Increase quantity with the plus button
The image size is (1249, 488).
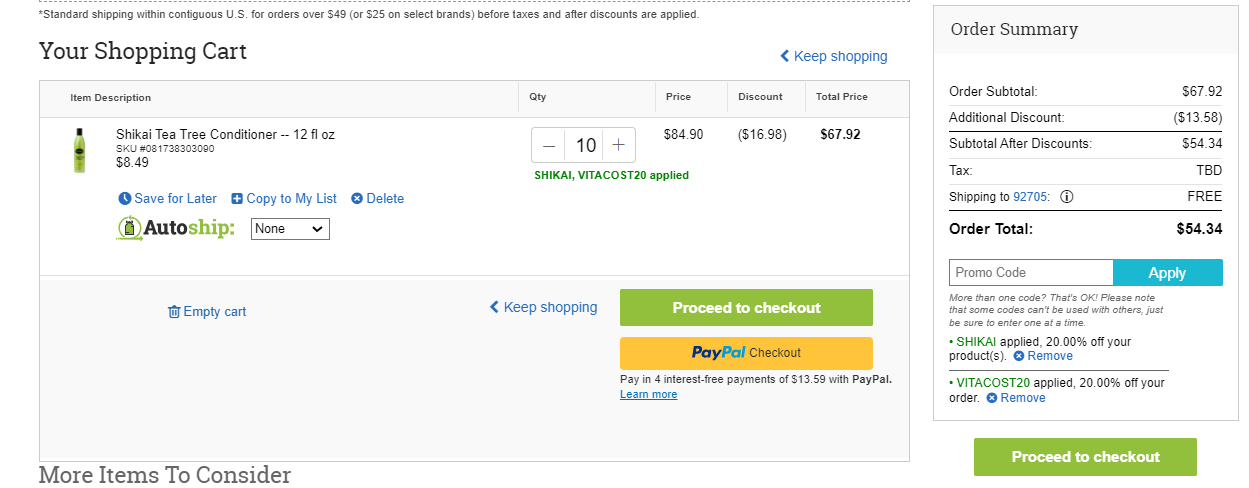tap(619, 145)
